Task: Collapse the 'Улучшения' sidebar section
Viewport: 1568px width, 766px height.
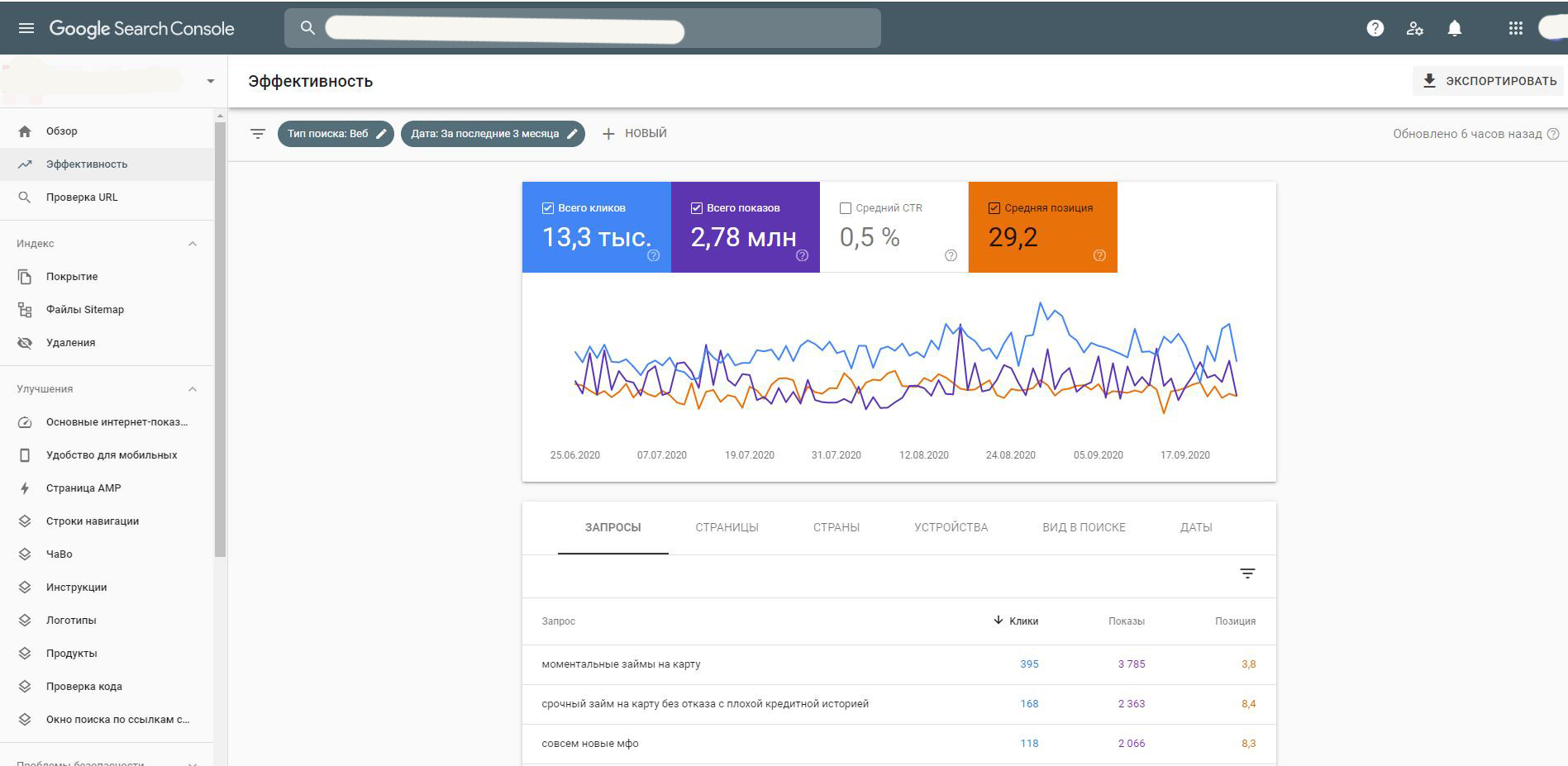Action: tap(193, 389)
